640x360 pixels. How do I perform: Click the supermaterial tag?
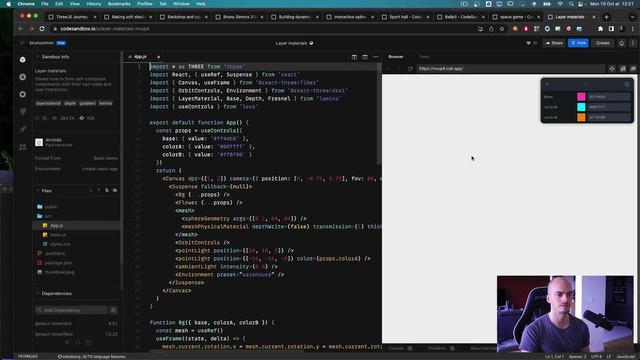(x=48, y=104)
